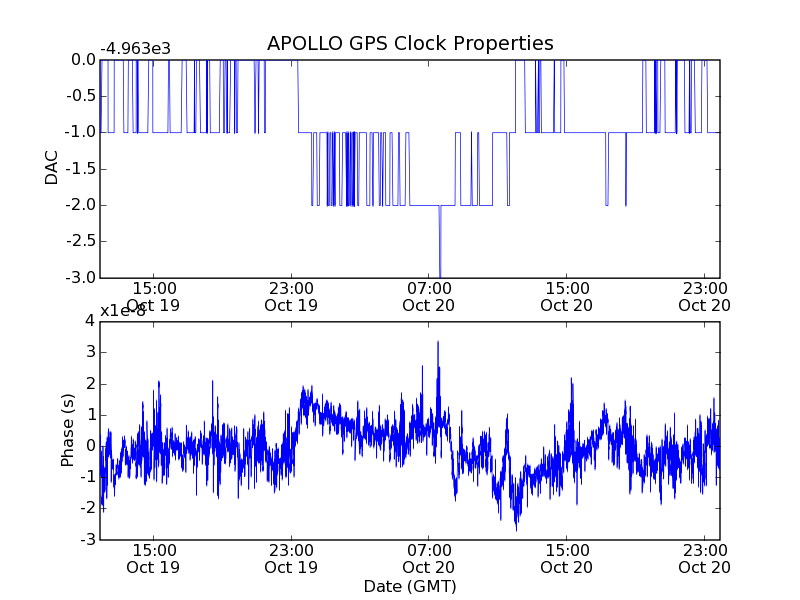800x600 pixels.
Task: Click '15:00 Oct 20' under the DAC plot
Action: [x=566, y=297]
